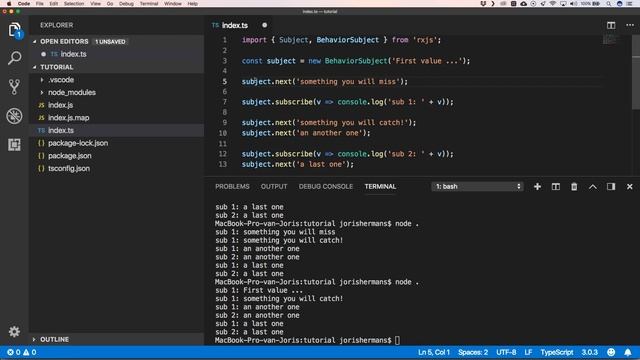Screen dimensions: 640x360
Task: Open the volume icon in the menu bar
Action: coord(573,4)
